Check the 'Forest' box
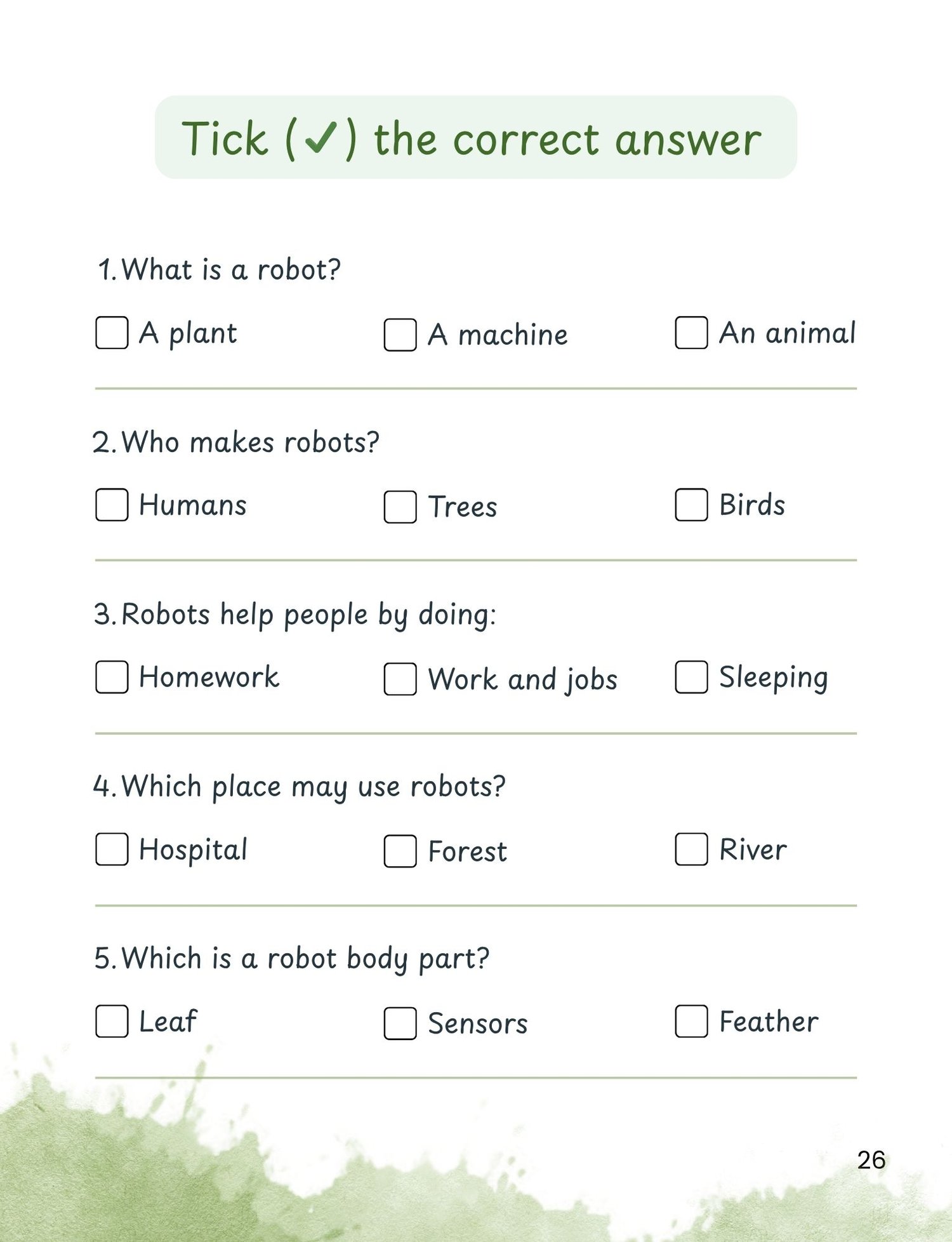The image size is (952, 1242). pyautogui.click(x=400, y=851)
